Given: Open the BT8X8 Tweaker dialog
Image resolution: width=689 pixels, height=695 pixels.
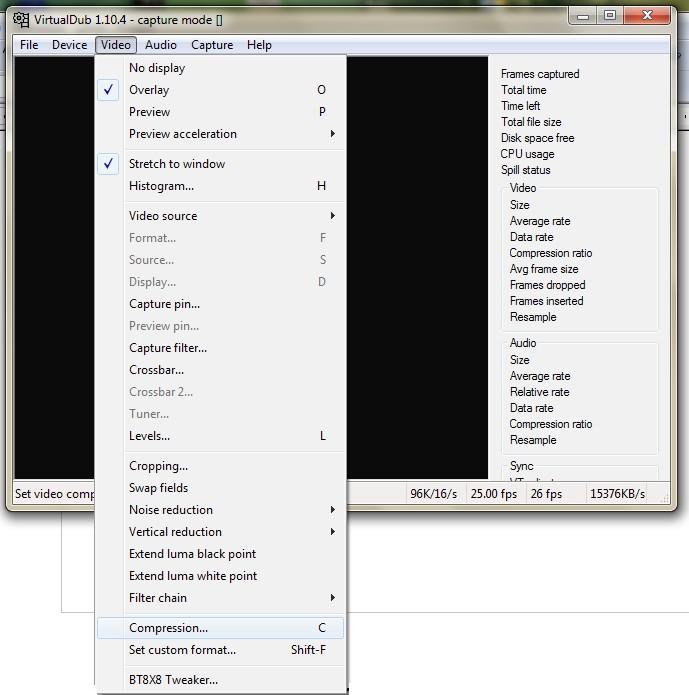Looking at the screenshot, I should (220, 680).
